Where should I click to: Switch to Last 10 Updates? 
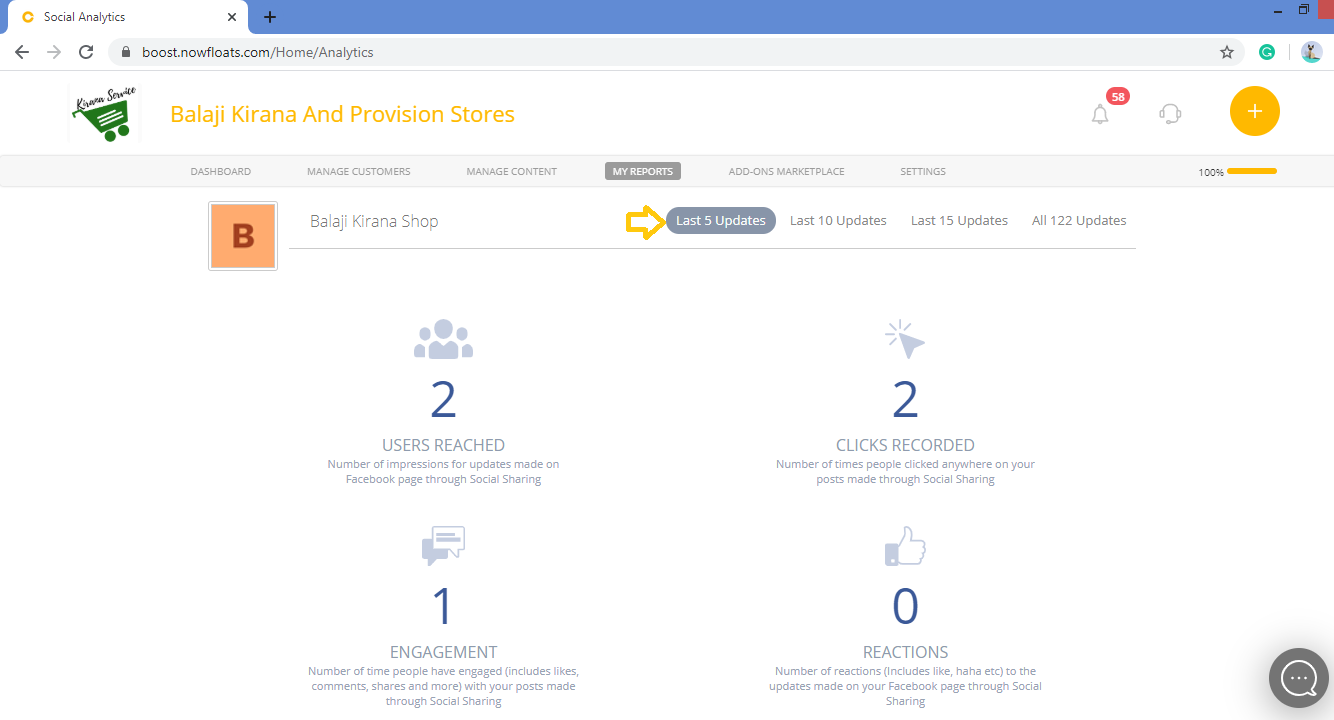pos(838,220)
